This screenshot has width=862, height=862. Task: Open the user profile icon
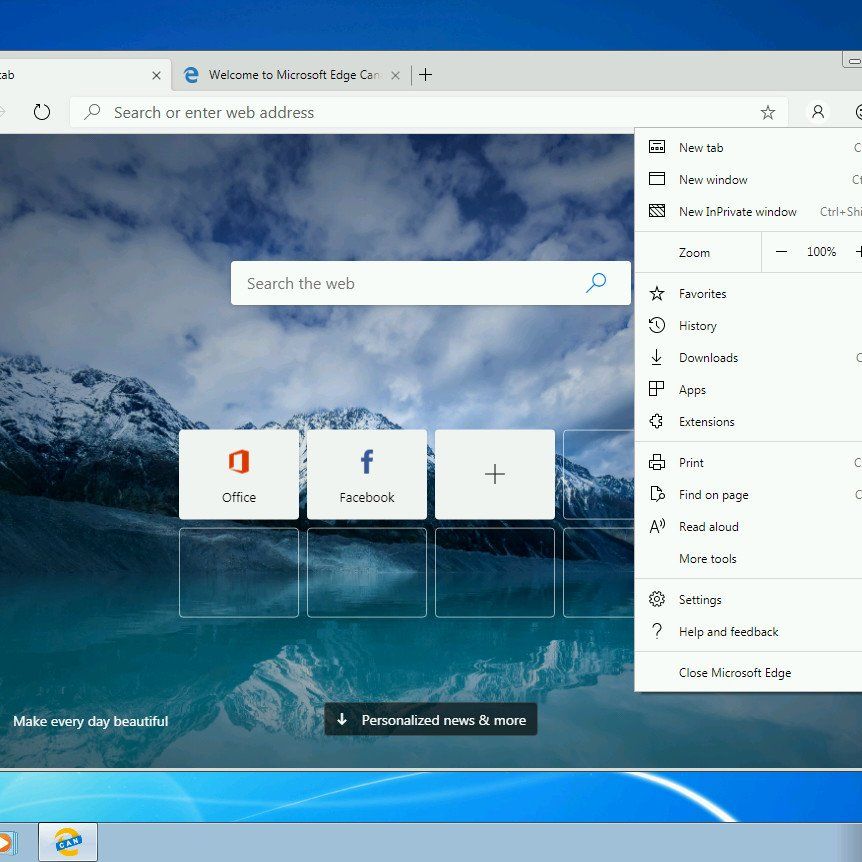click(x=818, y=112)
